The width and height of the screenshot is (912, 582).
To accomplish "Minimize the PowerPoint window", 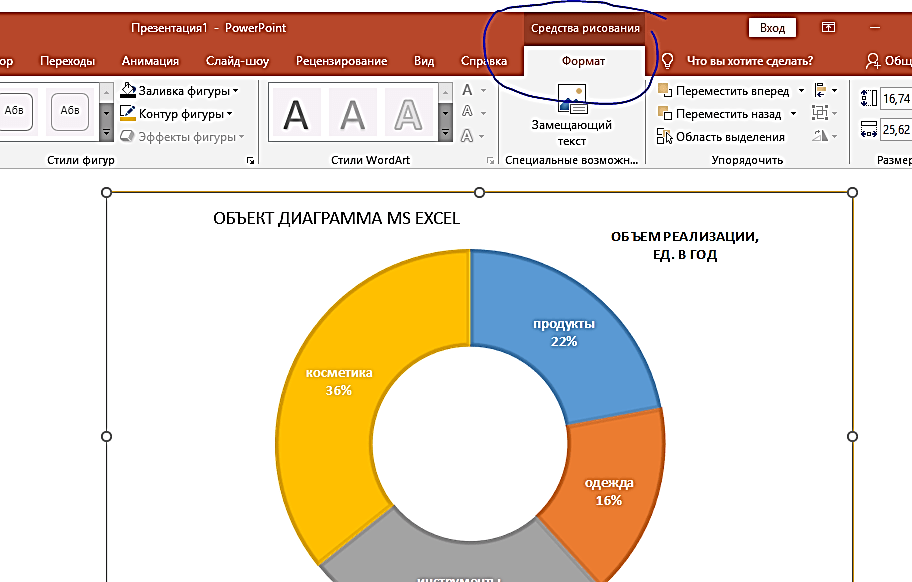I will coord(875,27).
